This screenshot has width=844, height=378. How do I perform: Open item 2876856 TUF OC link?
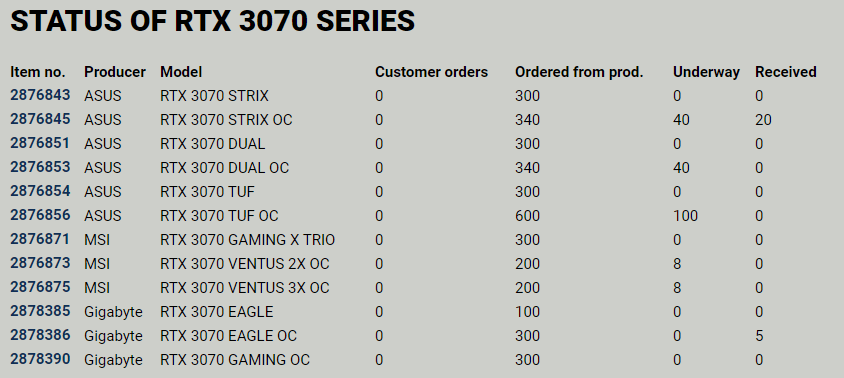40,215
